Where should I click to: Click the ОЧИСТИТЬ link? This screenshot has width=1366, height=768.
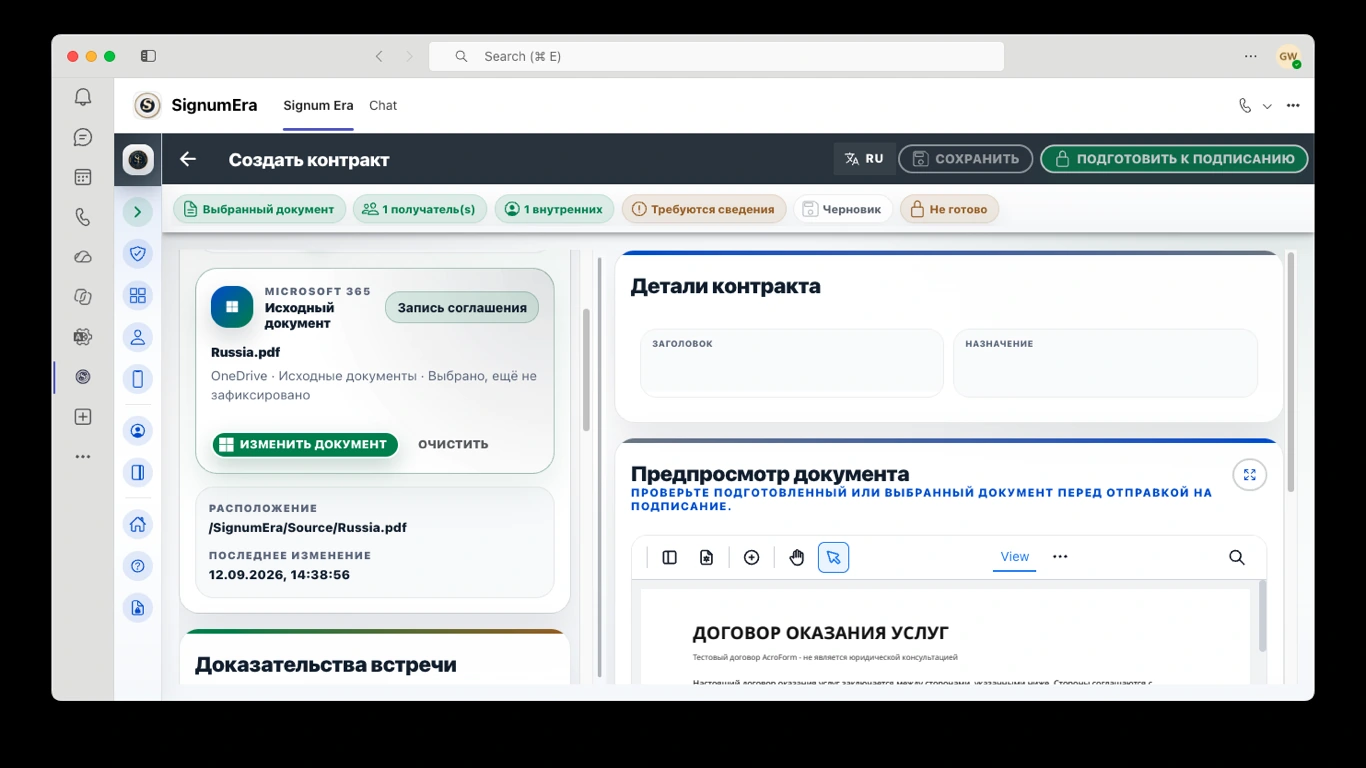pyautogui.click(x=453, y=445)
